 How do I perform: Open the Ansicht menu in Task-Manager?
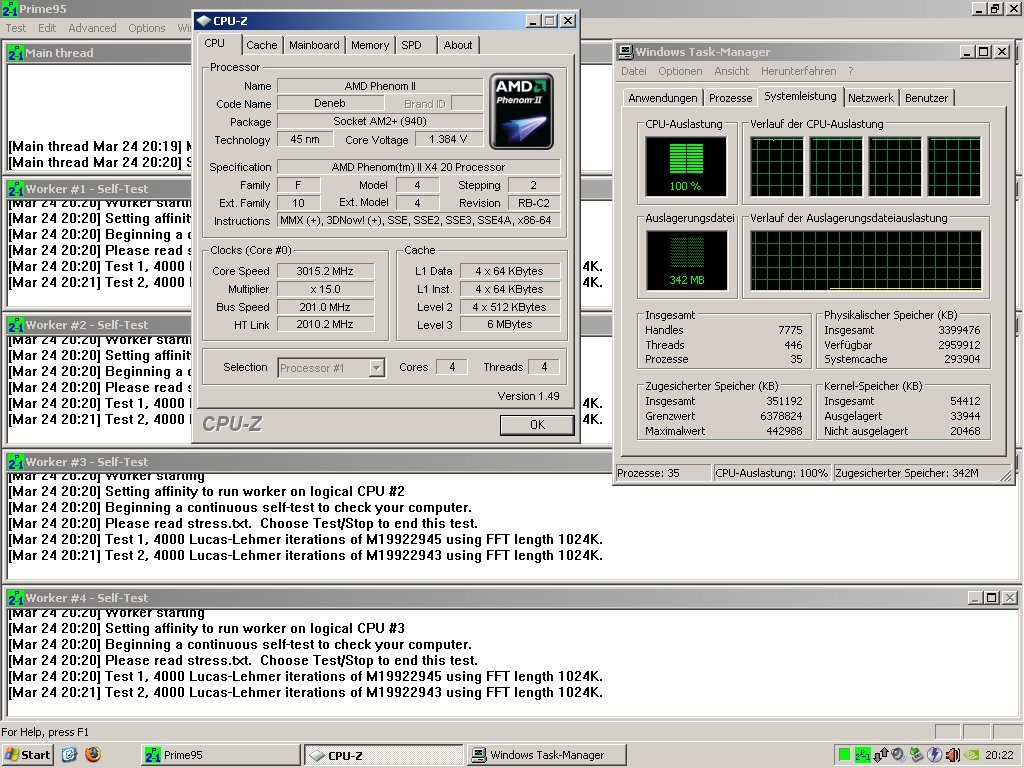(731, 71)
